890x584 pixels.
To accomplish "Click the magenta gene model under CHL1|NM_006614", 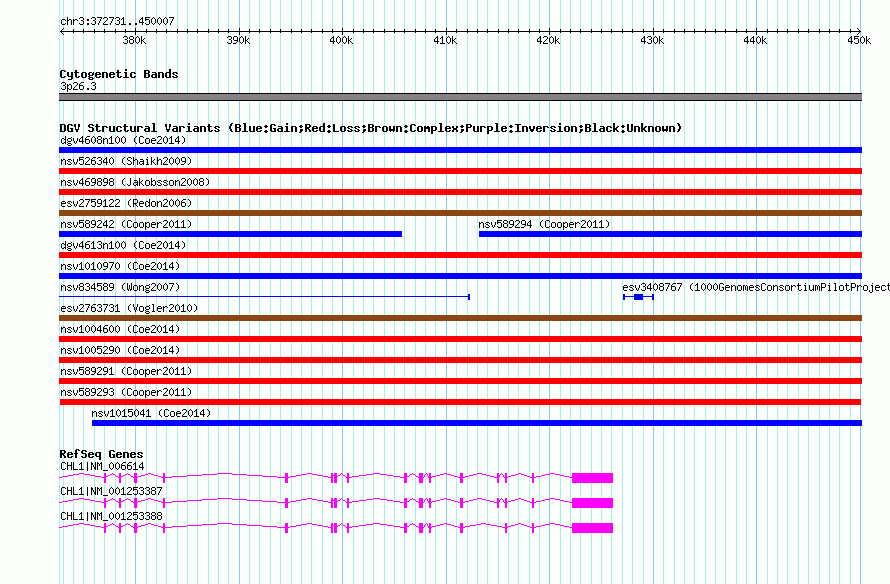I will point(336,478).
